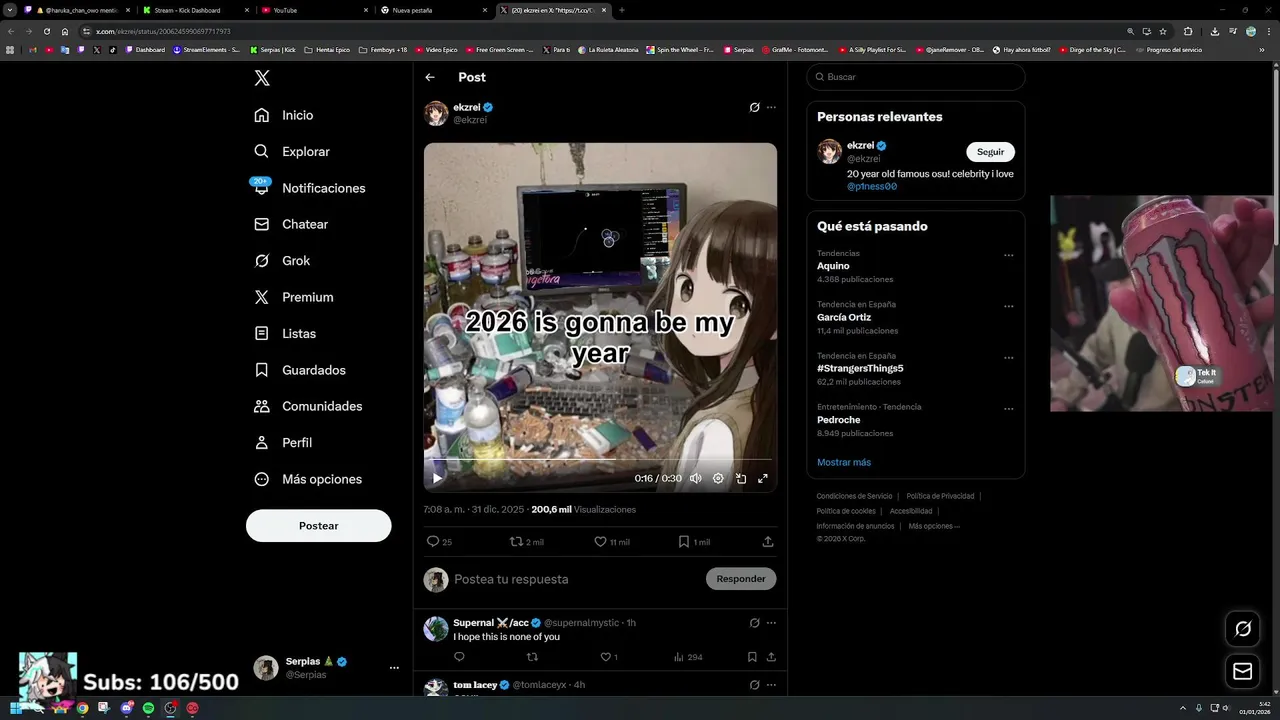Open floating Grok button

pyautogui.click(x=1243, y=628)
